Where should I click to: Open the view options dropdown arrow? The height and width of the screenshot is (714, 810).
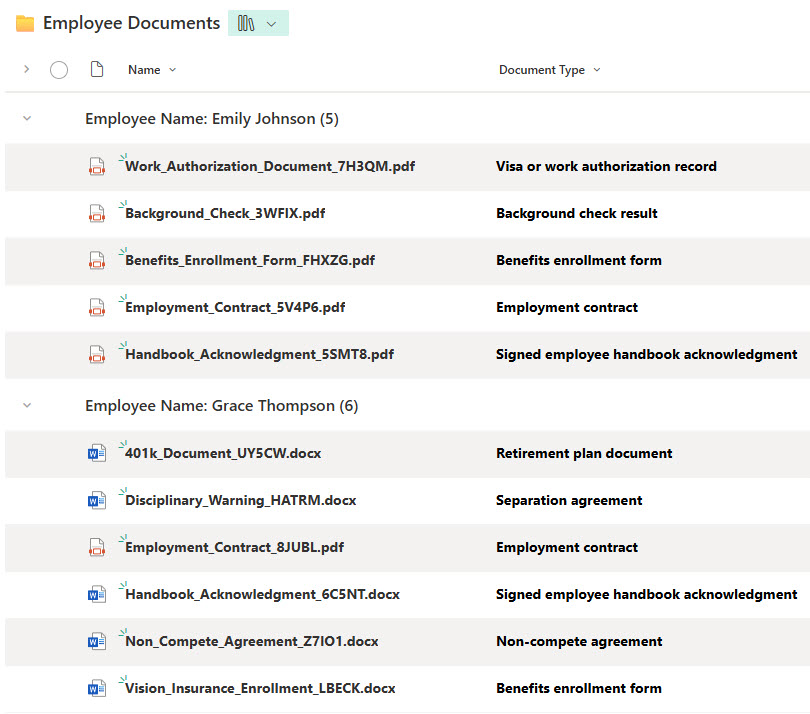[x=271, y=24]
